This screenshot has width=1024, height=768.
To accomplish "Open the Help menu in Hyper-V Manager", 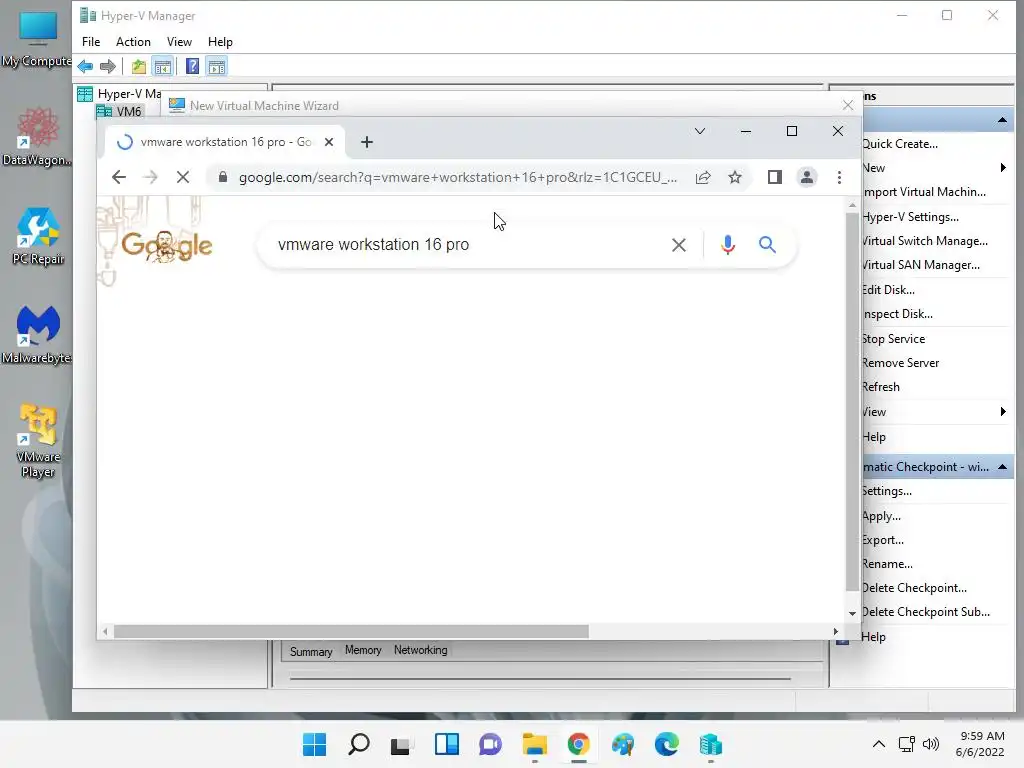I will 220,42.
